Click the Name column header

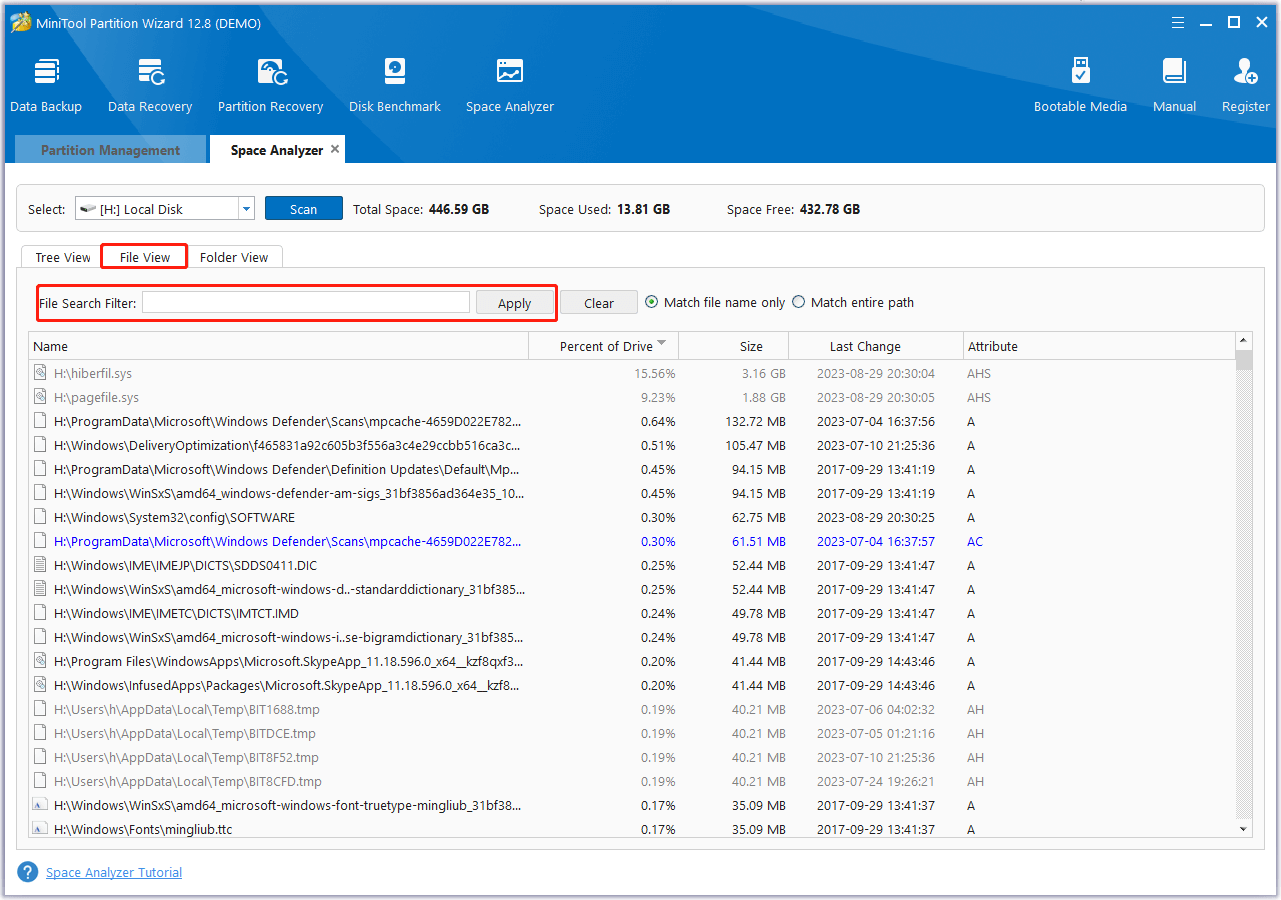[279, 346]
